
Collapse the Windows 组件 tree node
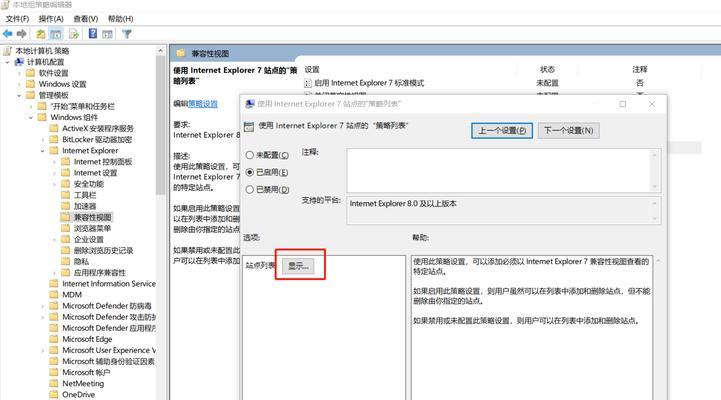pyautogui.click(x=31, y=117)
